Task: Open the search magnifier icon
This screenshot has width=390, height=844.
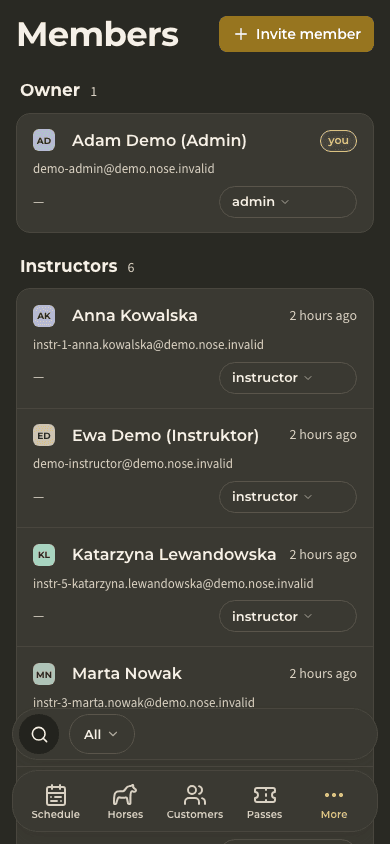Action: pyautogui.click(x=39, y=734)
